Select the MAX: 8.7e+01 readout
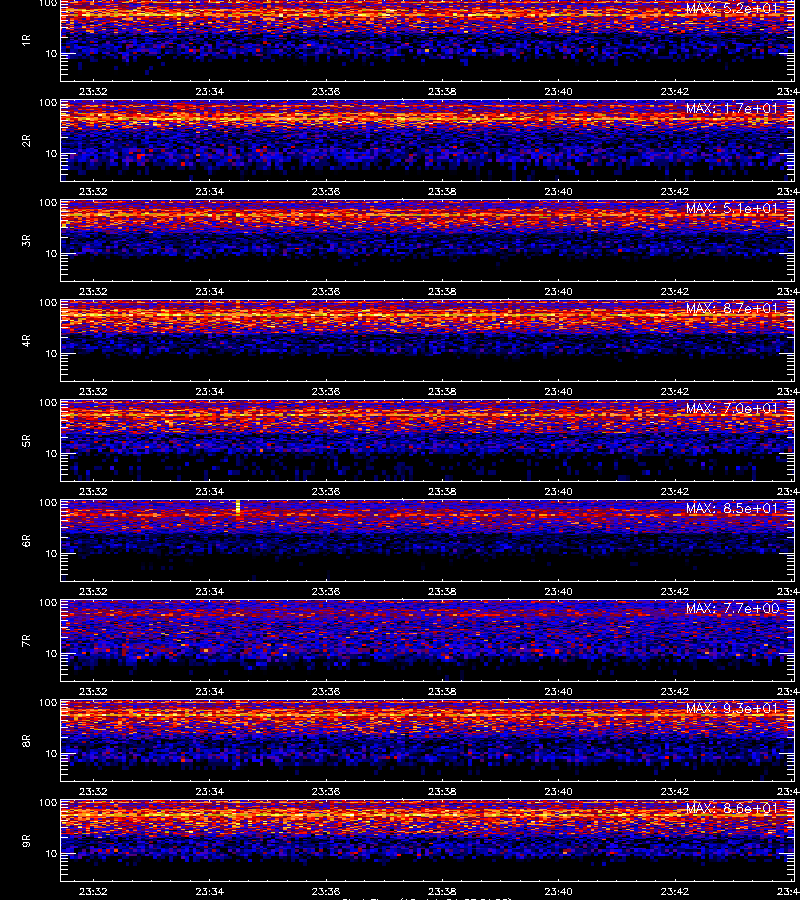 [732, 308]
